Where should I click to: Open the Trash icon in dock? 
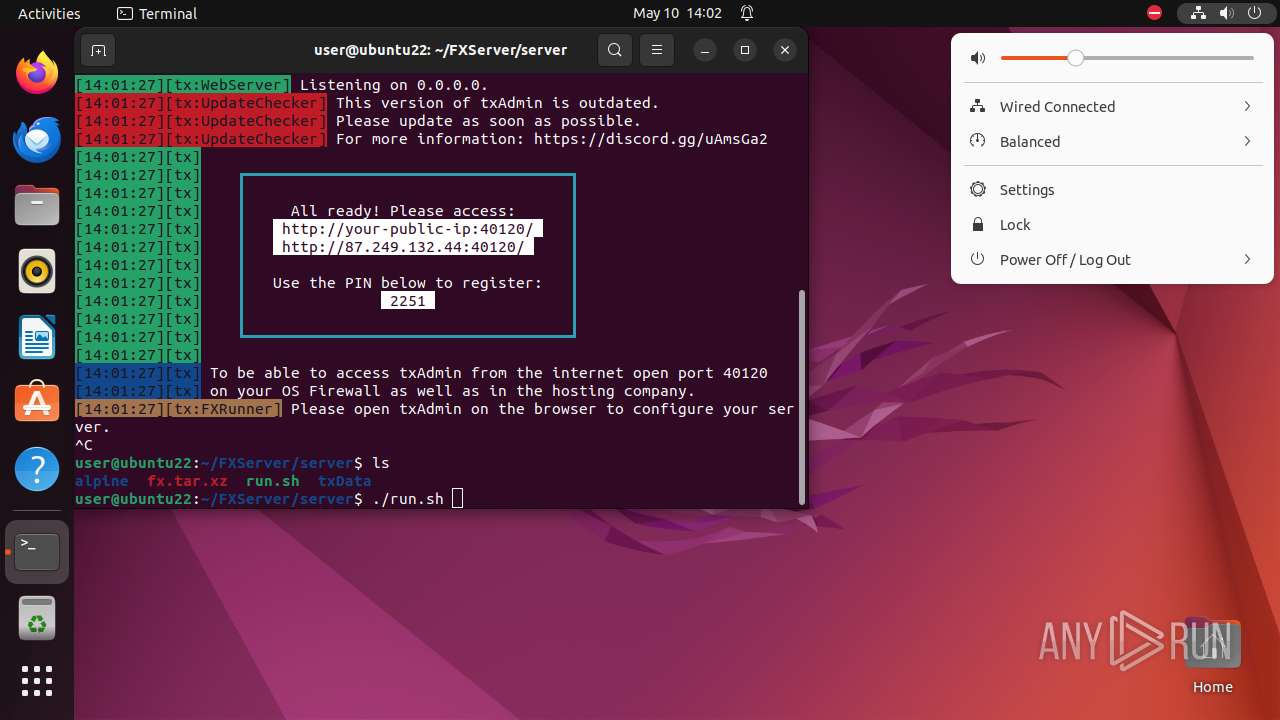(x=37, y=618)
